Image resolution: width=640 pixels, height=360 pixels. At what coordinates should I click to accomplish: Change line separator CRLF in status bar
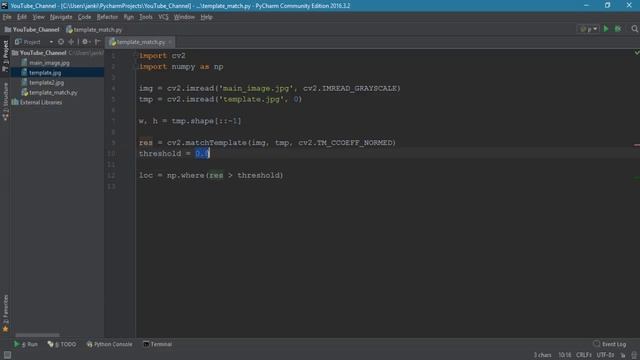click(x=584, y=355)
